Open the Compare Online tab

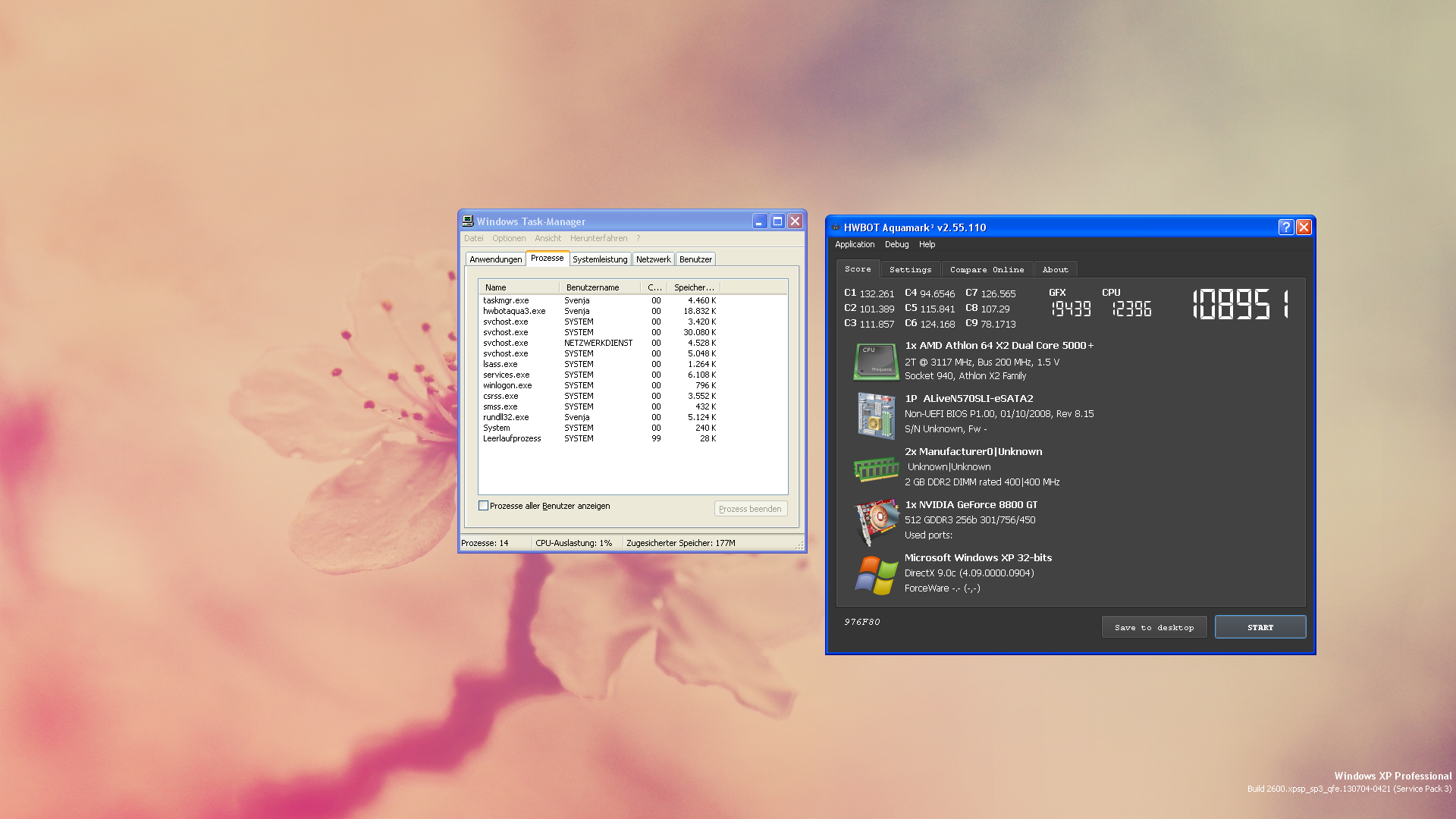[x=987, y=270]
